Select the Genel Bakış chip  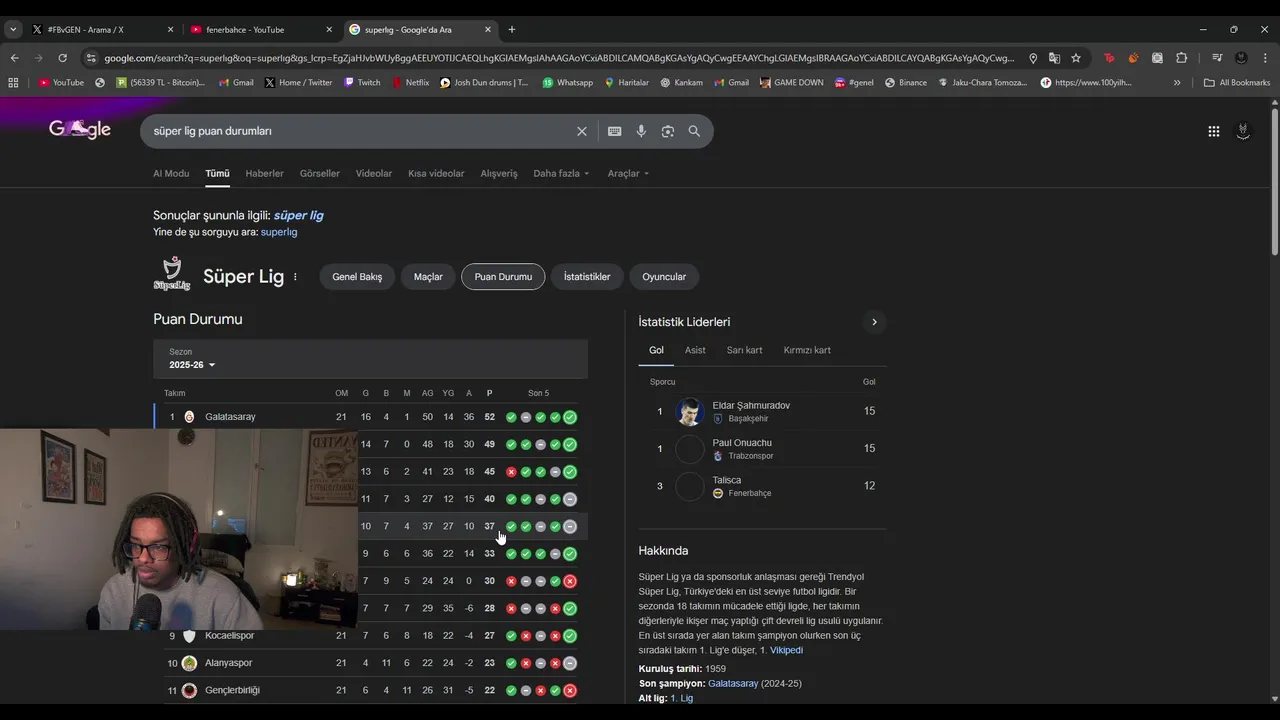(x=357, y=277)
